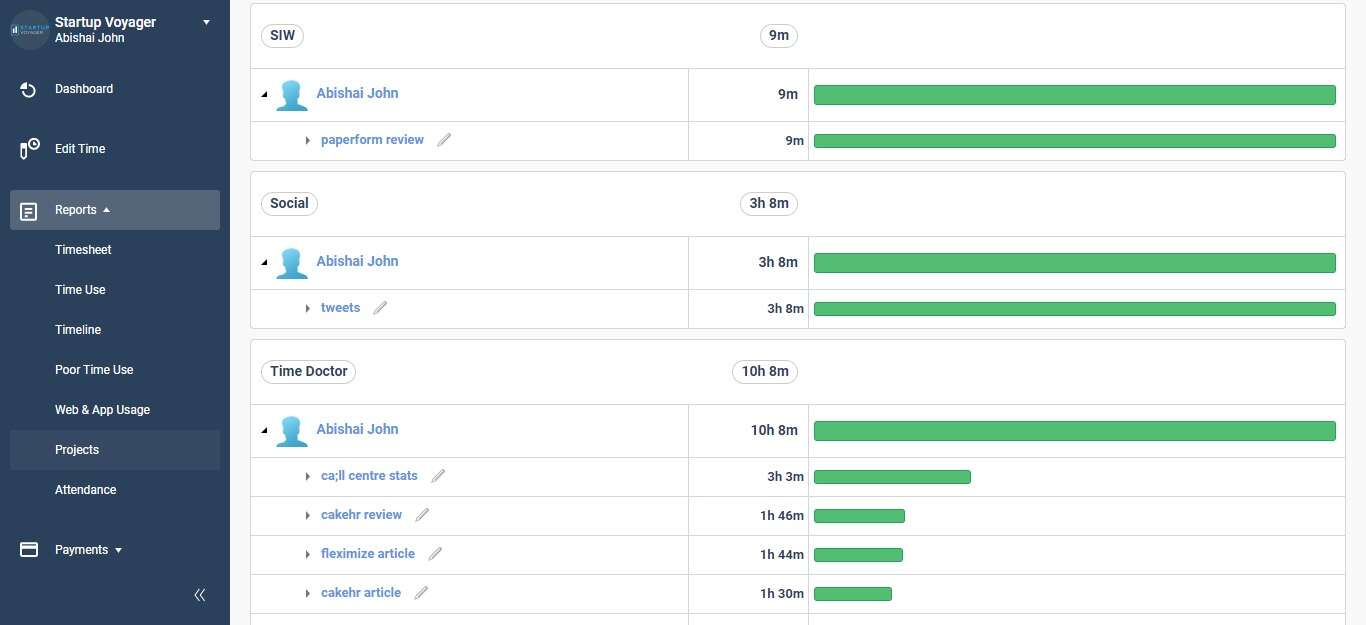
Task: Click the avatar icon under the SIW project
Action: click(x=291, y=94)
